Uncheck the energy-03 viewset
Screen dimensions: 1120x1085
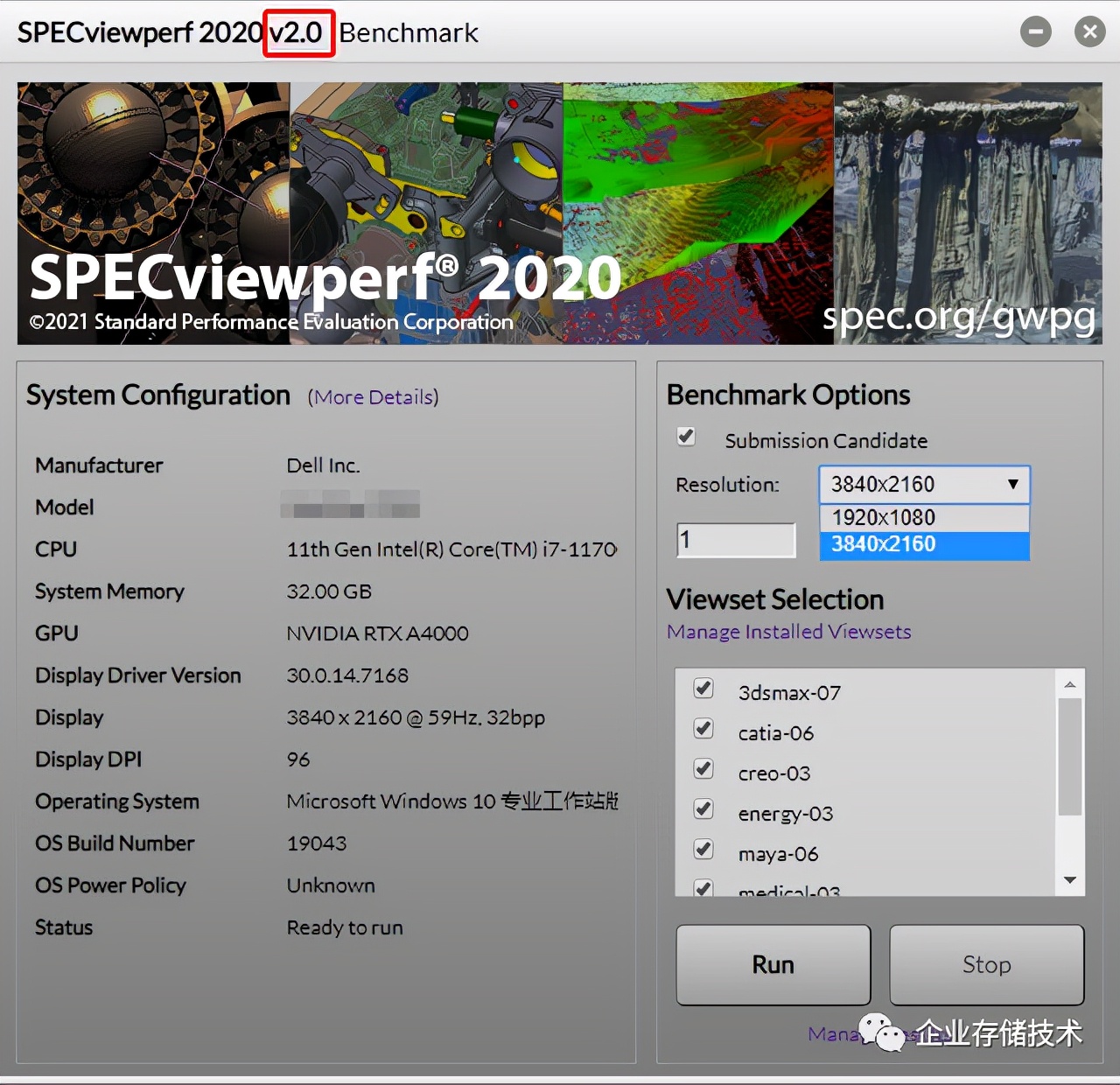pos(703,808)
